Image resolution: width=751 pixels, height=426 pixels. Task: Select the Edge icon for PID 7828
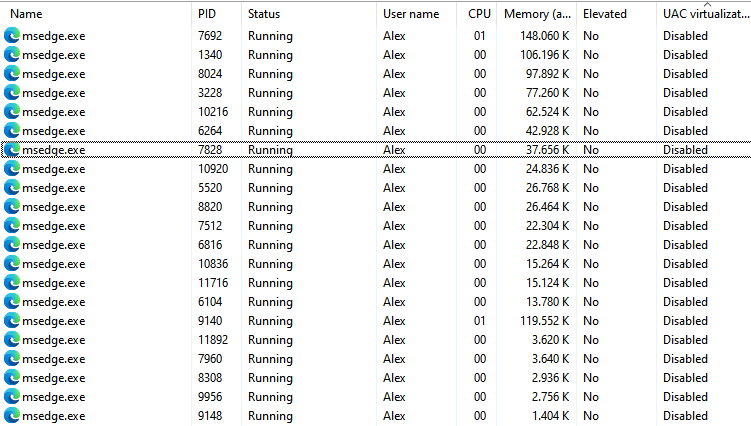tap(12, 150)
